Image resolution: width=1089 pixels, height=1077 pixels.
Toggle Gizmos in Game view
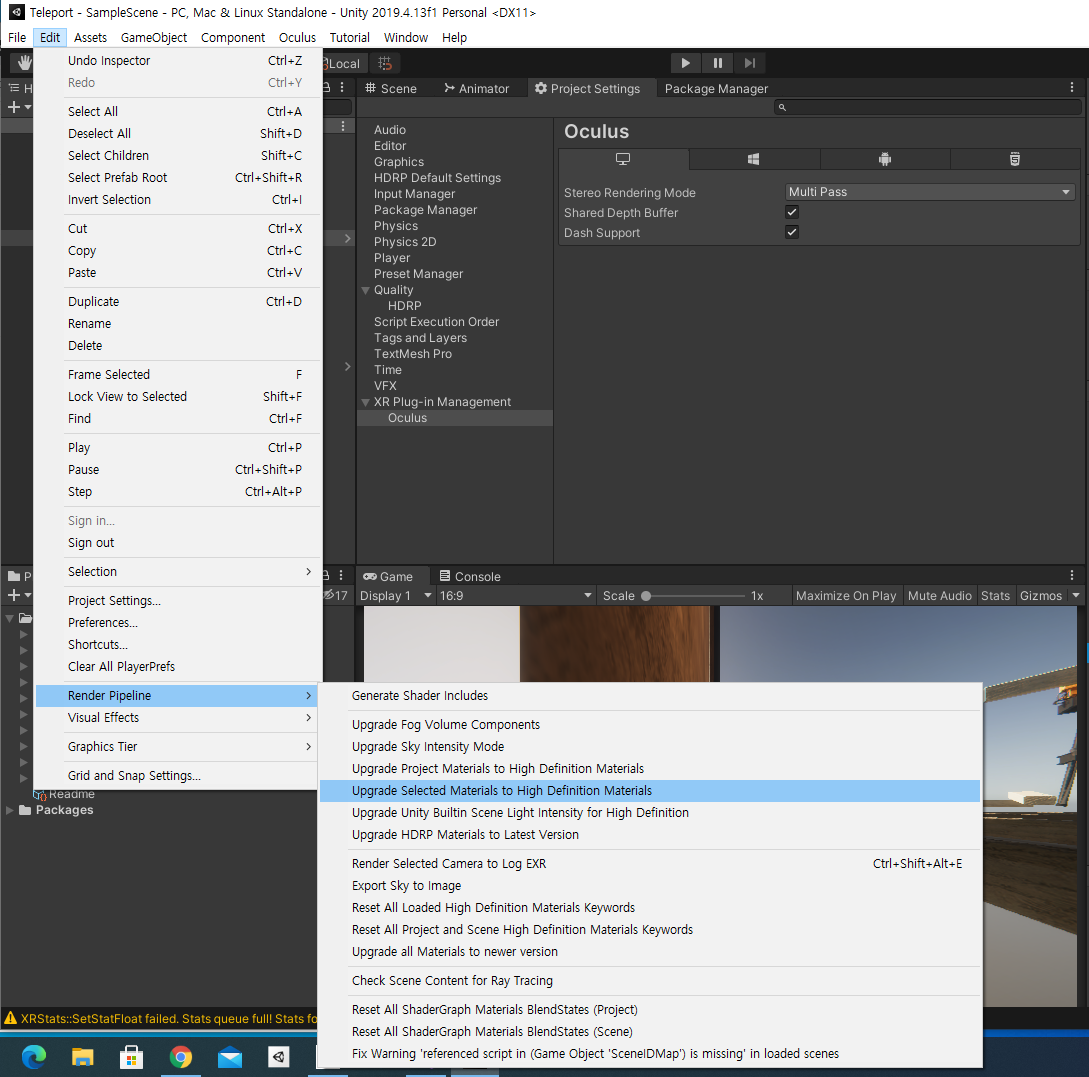1040,596
